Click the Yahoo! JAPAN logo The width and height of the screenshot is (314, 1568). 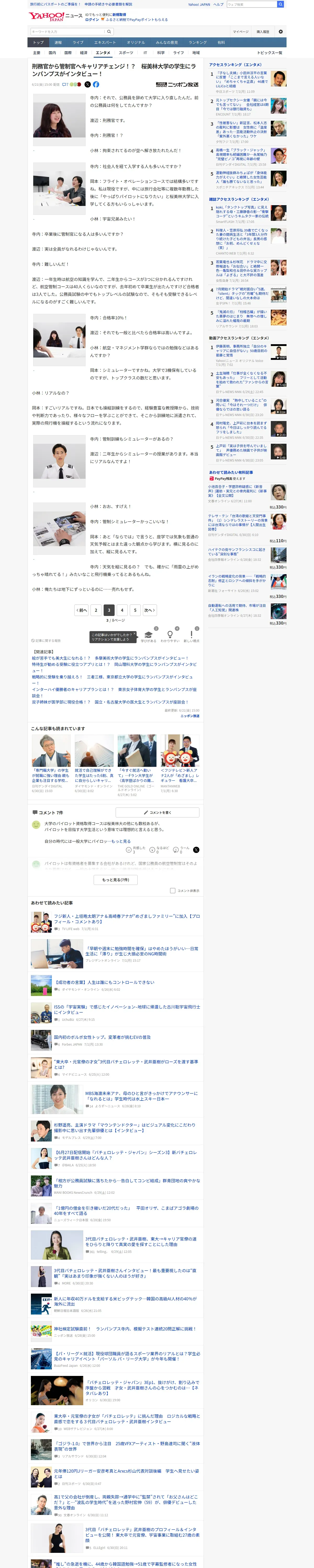pos(46,16)
